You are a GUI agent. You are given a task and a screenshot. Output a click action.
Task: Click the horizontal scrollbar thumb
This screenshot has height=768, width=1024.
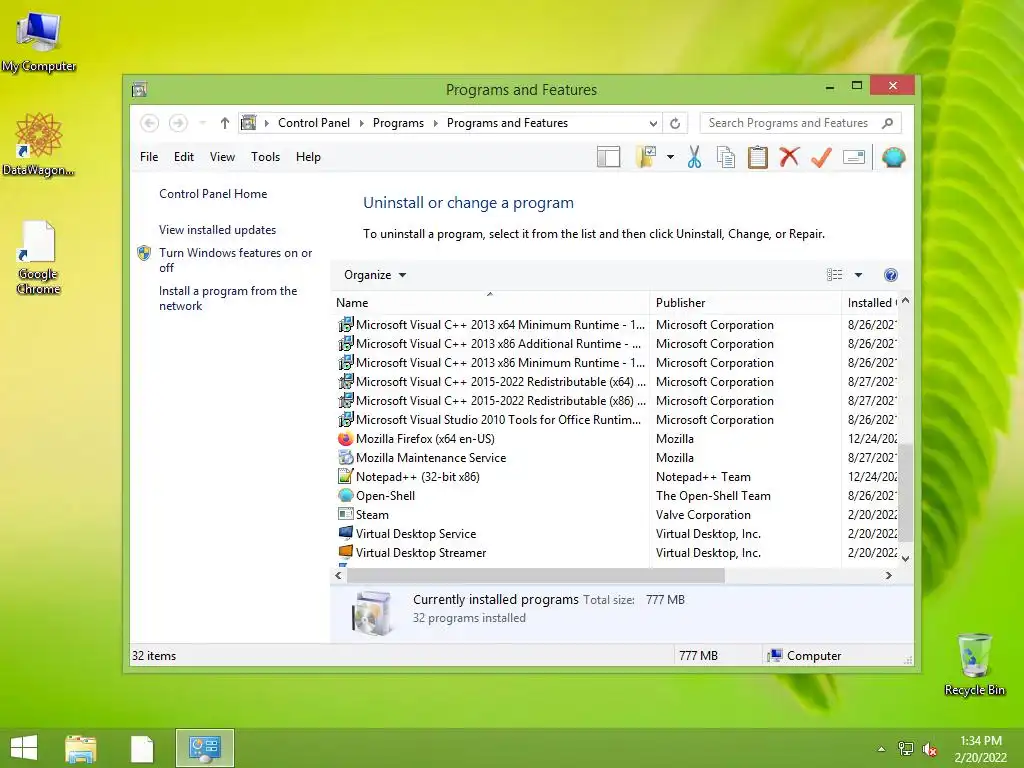(x=536, y=575)
